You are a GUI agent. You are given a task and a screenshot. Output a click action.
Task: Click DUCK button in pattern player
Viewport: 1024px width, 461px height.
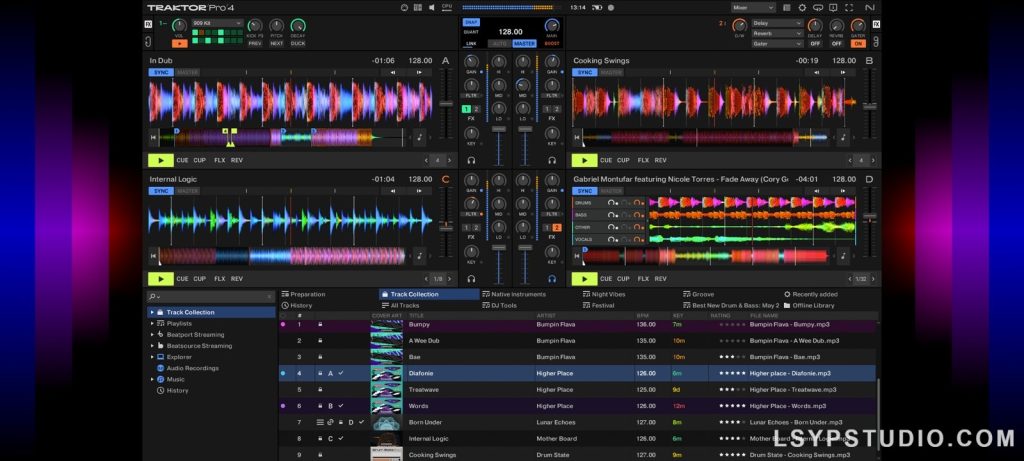[298, 44]
